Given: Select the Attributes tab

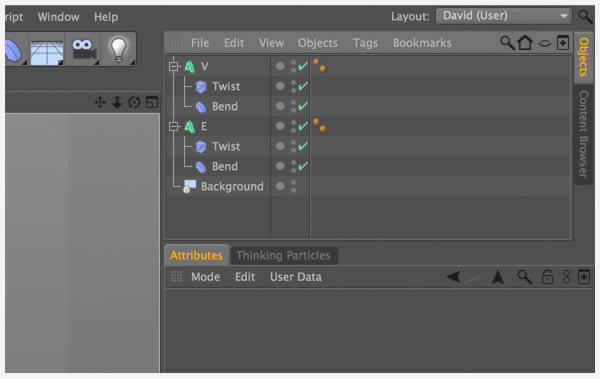Looking at the screenshot, I should [x=196, y=255].
